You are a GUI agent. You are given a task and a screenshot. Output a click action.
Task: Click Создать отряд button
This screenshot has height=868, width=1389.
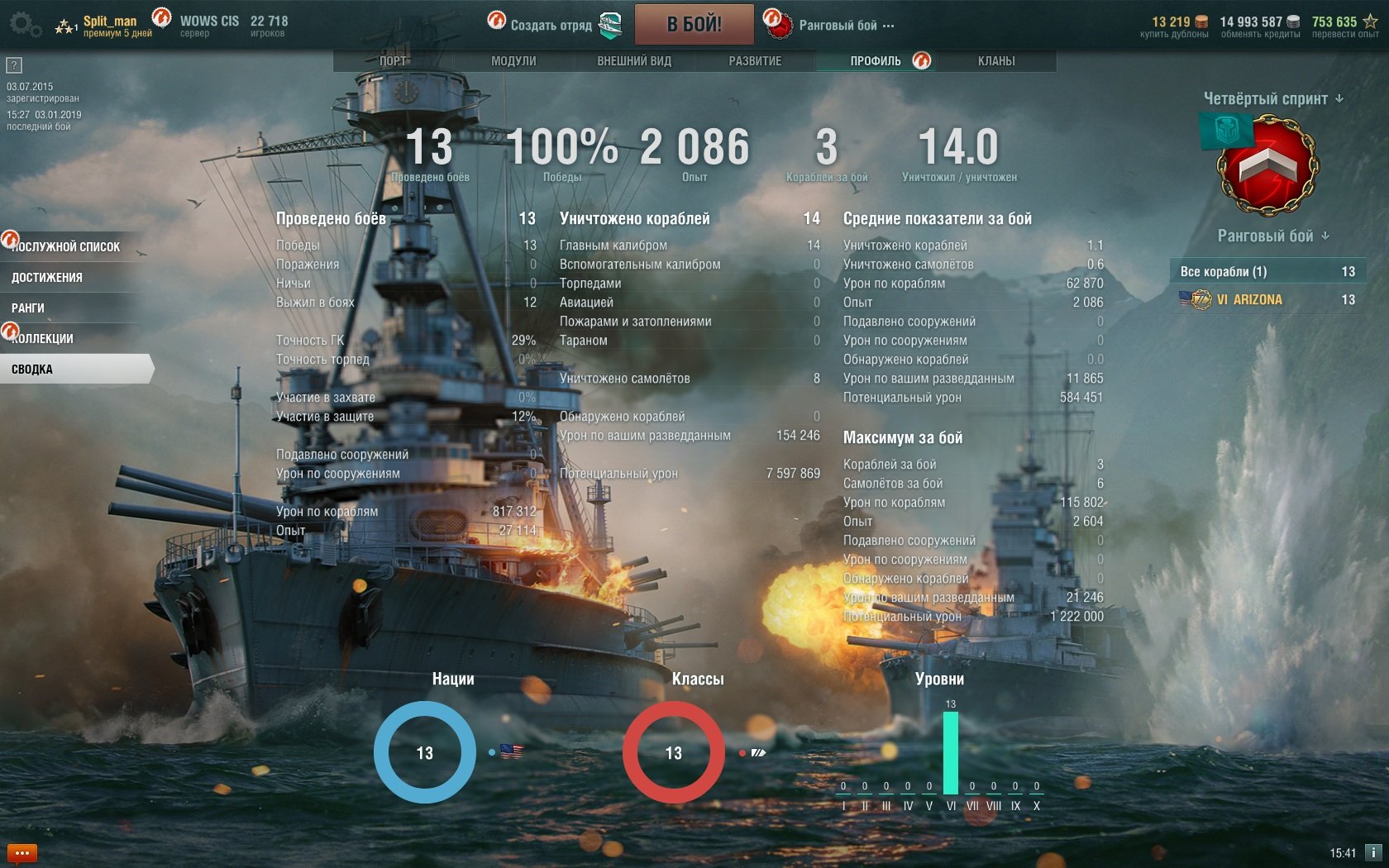click(551, 26)
